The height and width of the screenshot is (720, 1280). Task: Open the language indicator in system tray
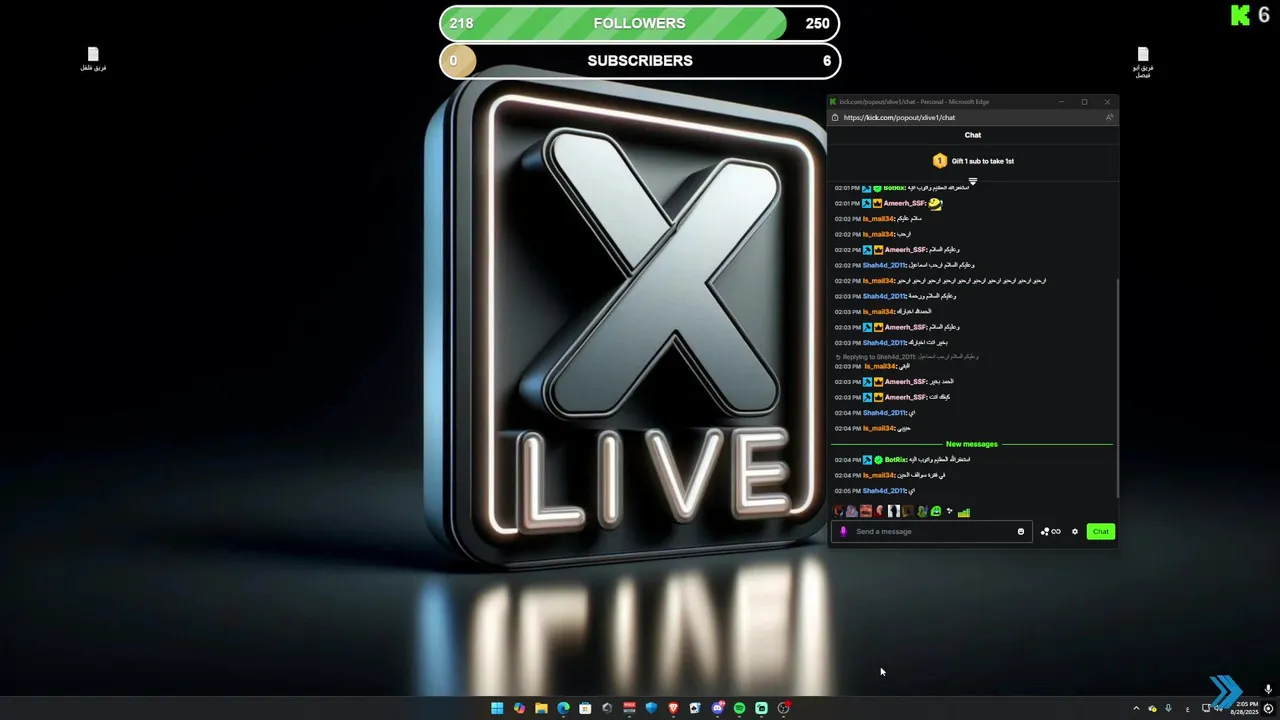tap(1188, 709)
